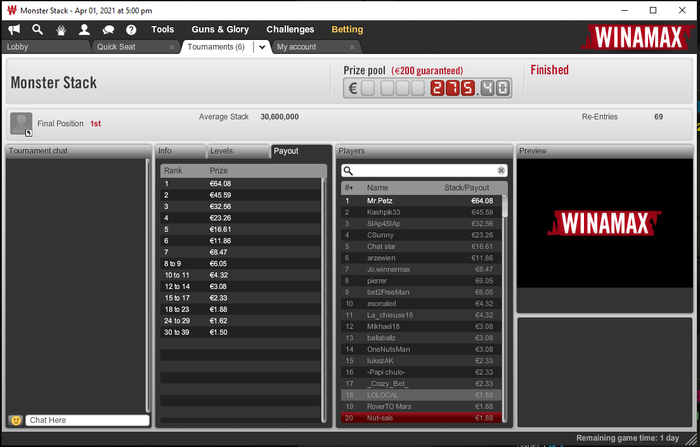Click the 1st final position text
This screenshot has height=447, width=700.
tap(96, 124)
